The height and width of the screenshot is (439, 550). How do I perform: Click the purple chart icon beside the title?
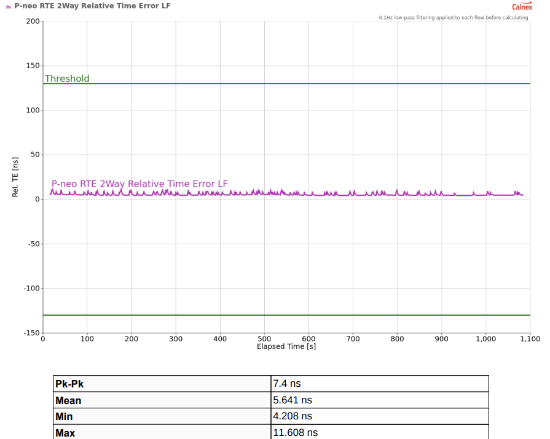[x=8, y=6]
